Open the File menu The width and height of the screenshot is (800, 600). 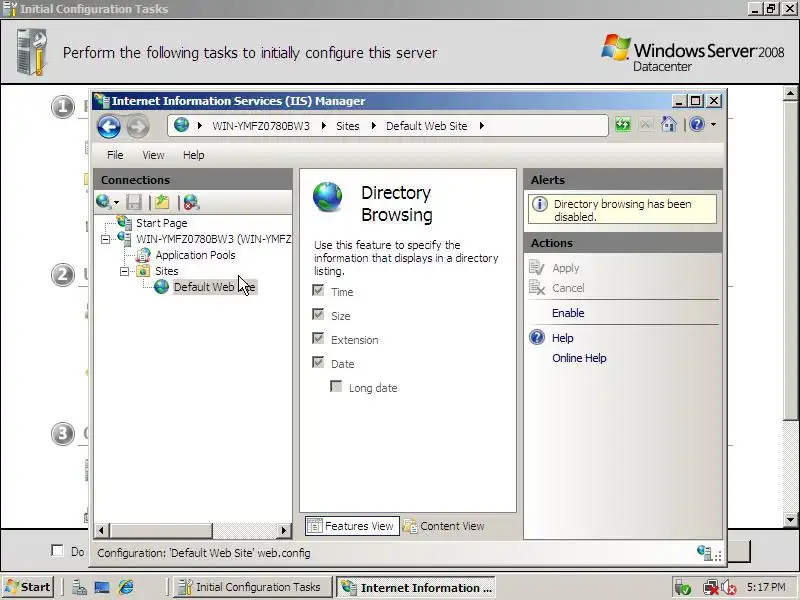pyautogui.click(x=115, y=155)
